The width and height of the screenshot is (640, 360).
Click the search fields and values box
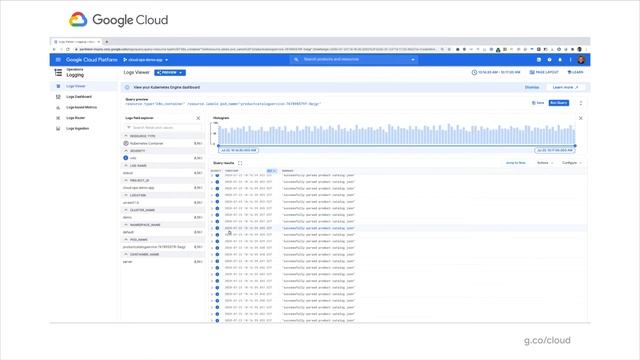tap(162, 127)
